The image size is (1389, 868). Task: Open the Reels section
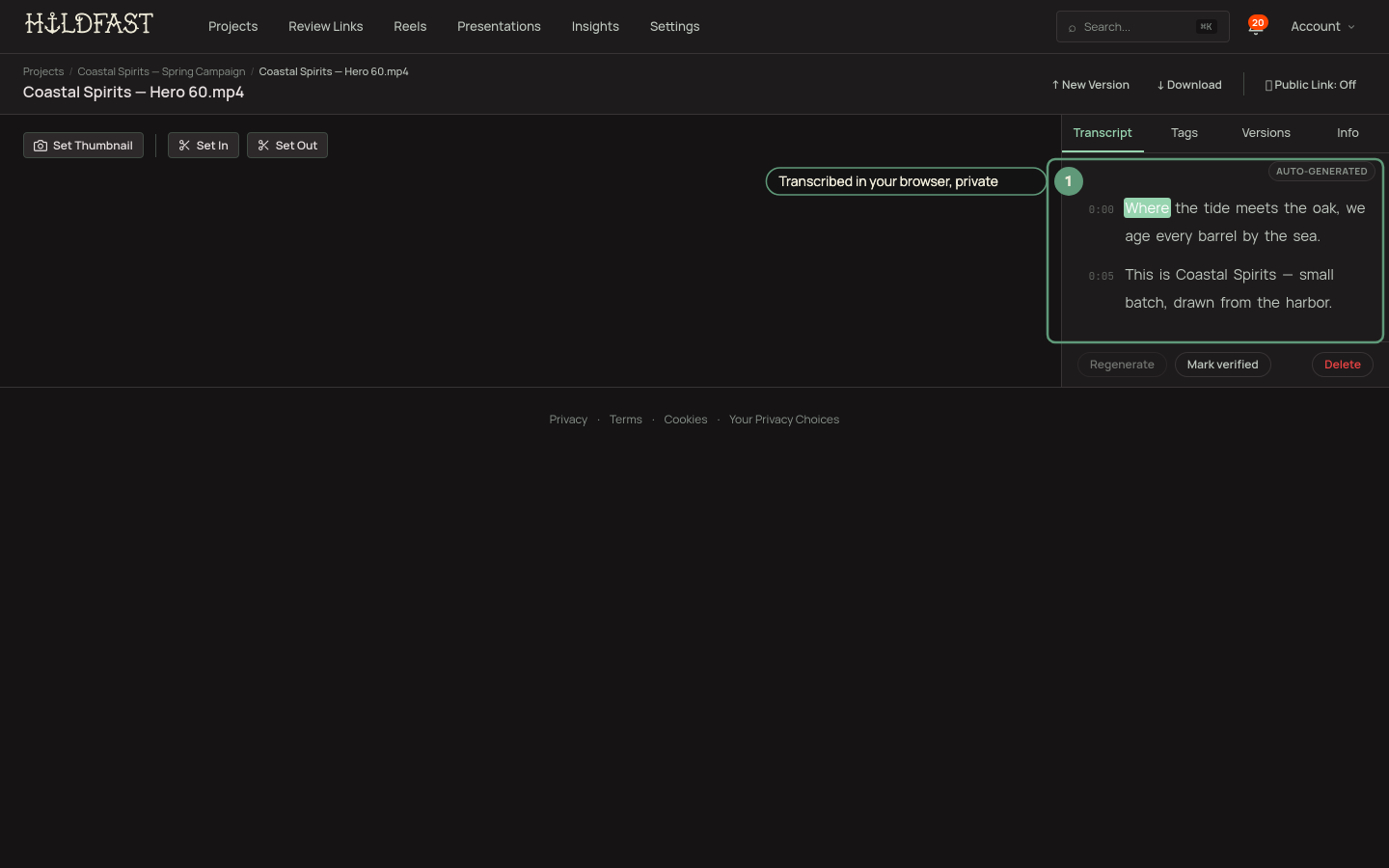click(x=410, y=26)
